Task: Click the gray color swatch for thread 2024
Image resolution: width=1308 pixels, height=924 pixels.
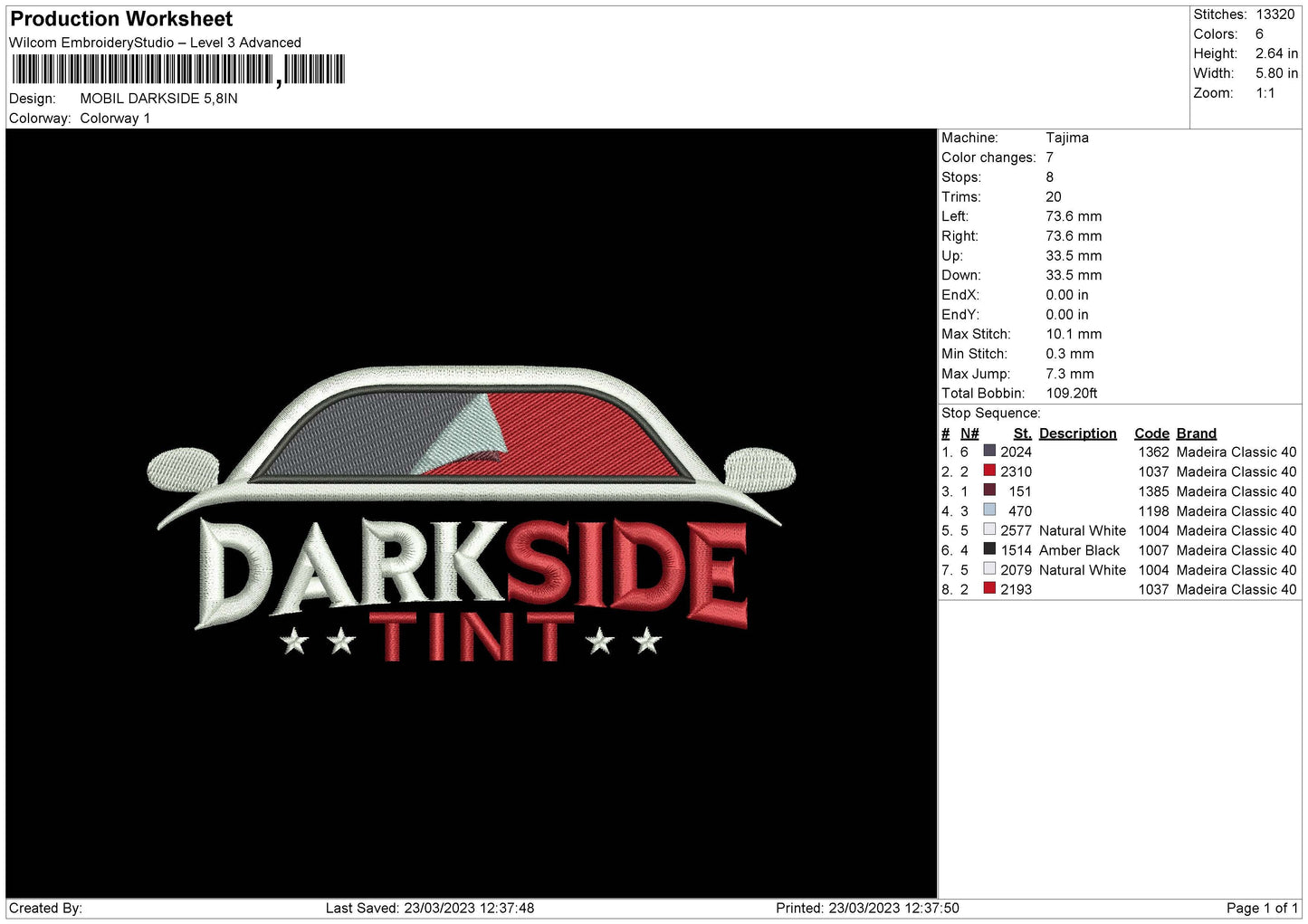Action: (x=989, y=451)
